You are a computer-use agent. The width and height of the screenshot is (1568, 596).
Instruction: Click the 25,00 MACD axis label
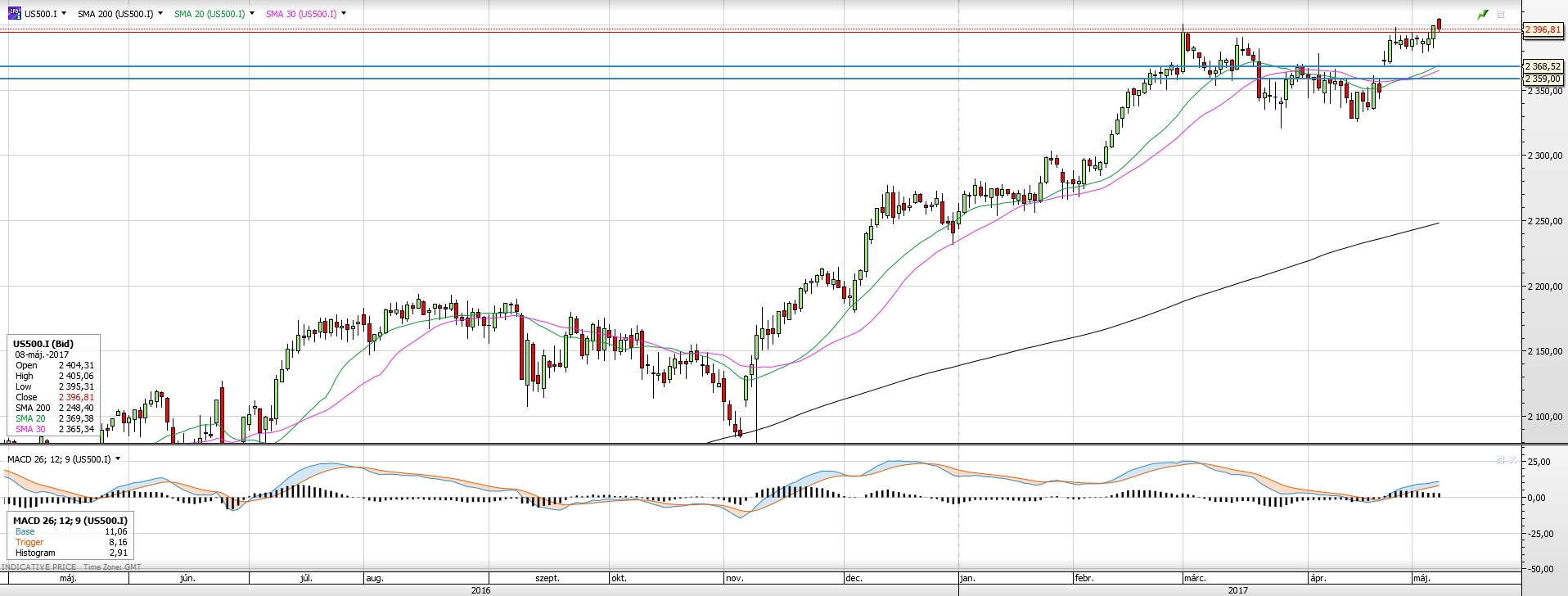1538,462
